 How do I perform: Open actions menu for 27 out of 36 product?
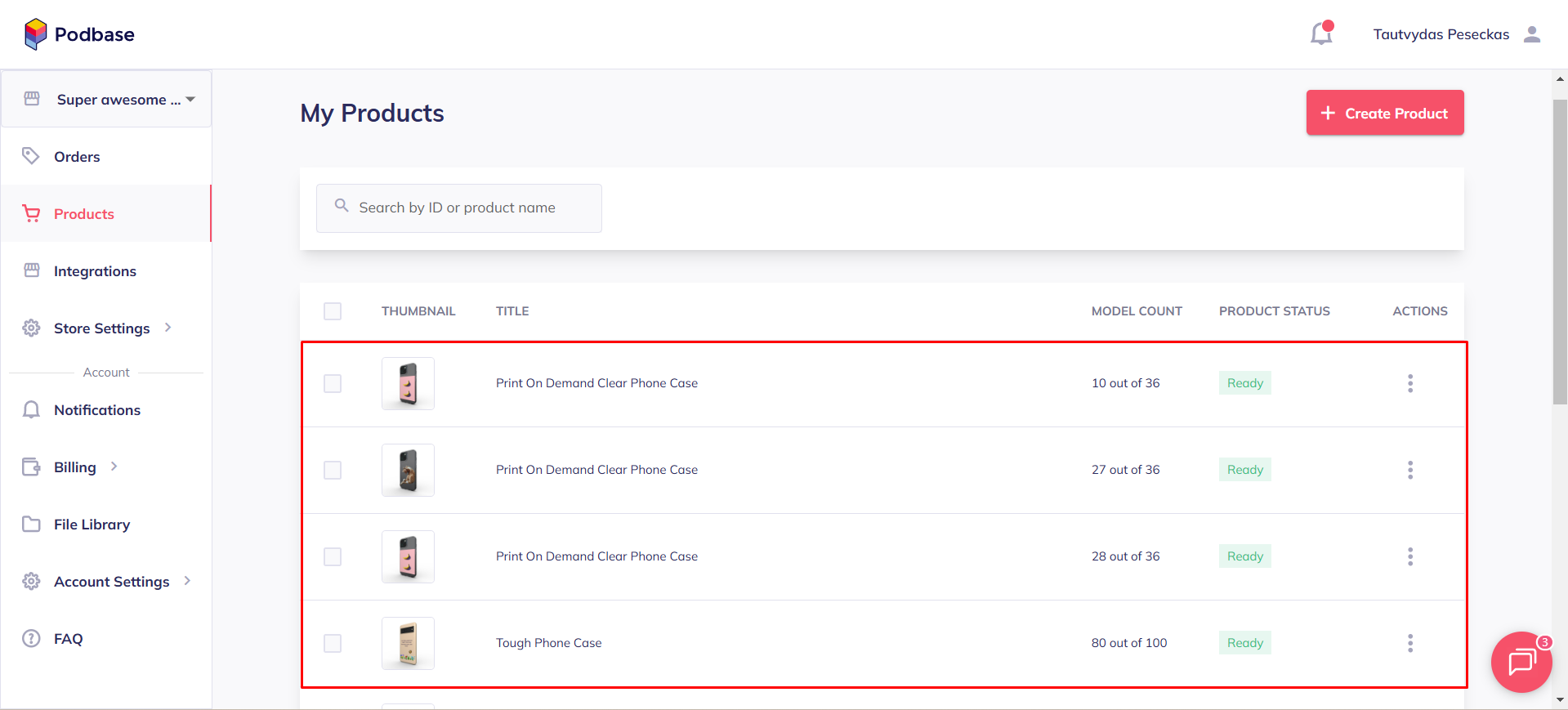coord(1409,470)
